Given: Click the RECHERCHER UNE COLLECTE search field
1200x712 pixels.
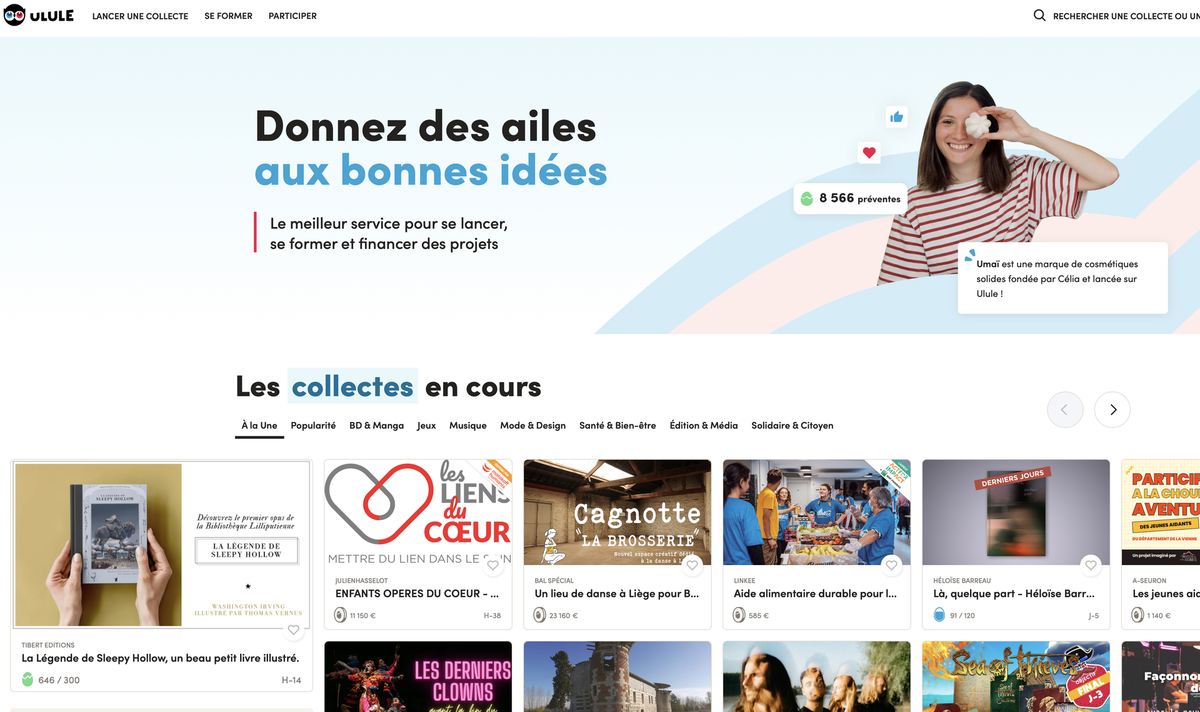Looking at the screenshot, I should 1126,16.
